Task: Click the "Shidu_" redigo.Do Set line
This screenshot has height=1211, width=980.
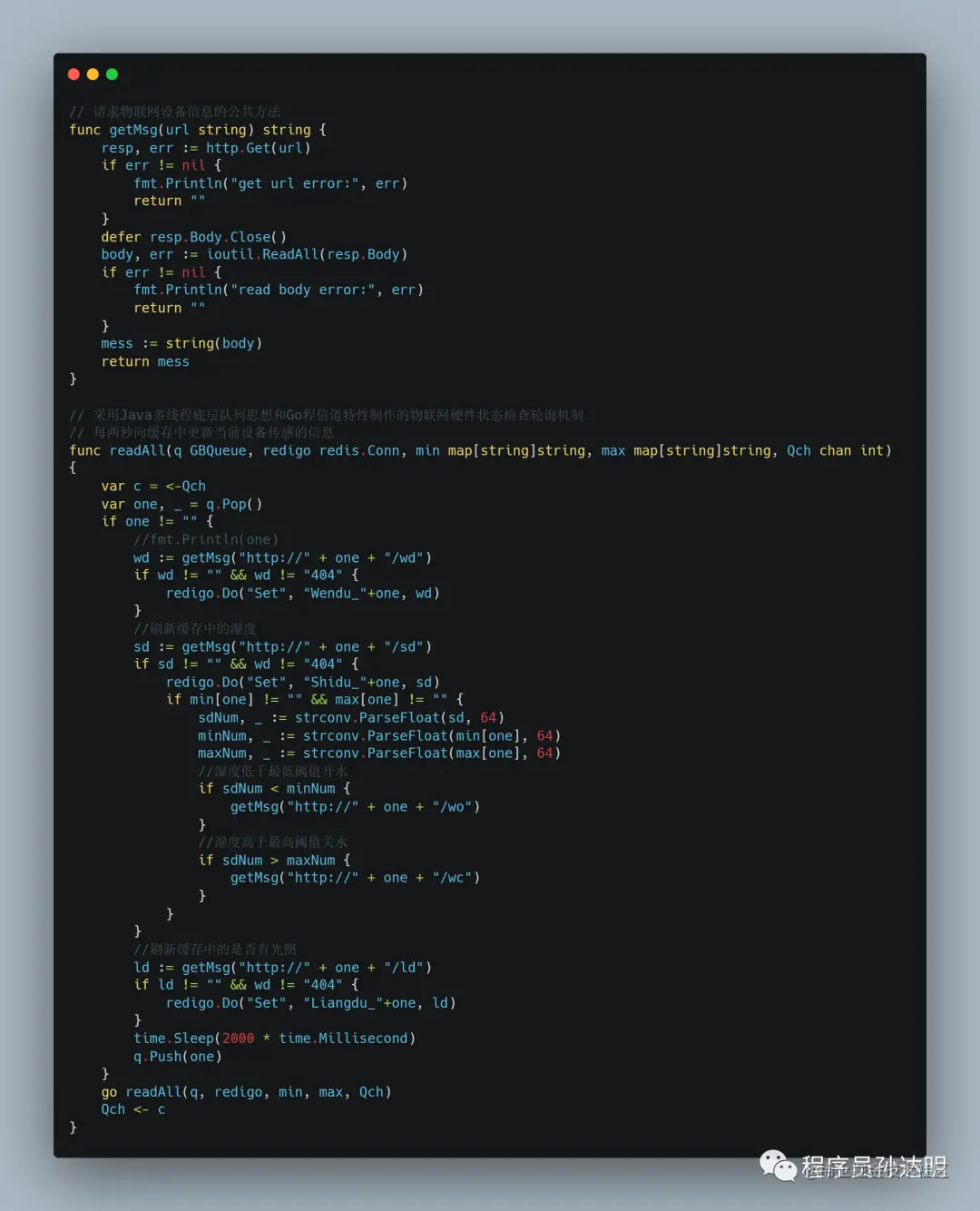Action: click(302, 682)
